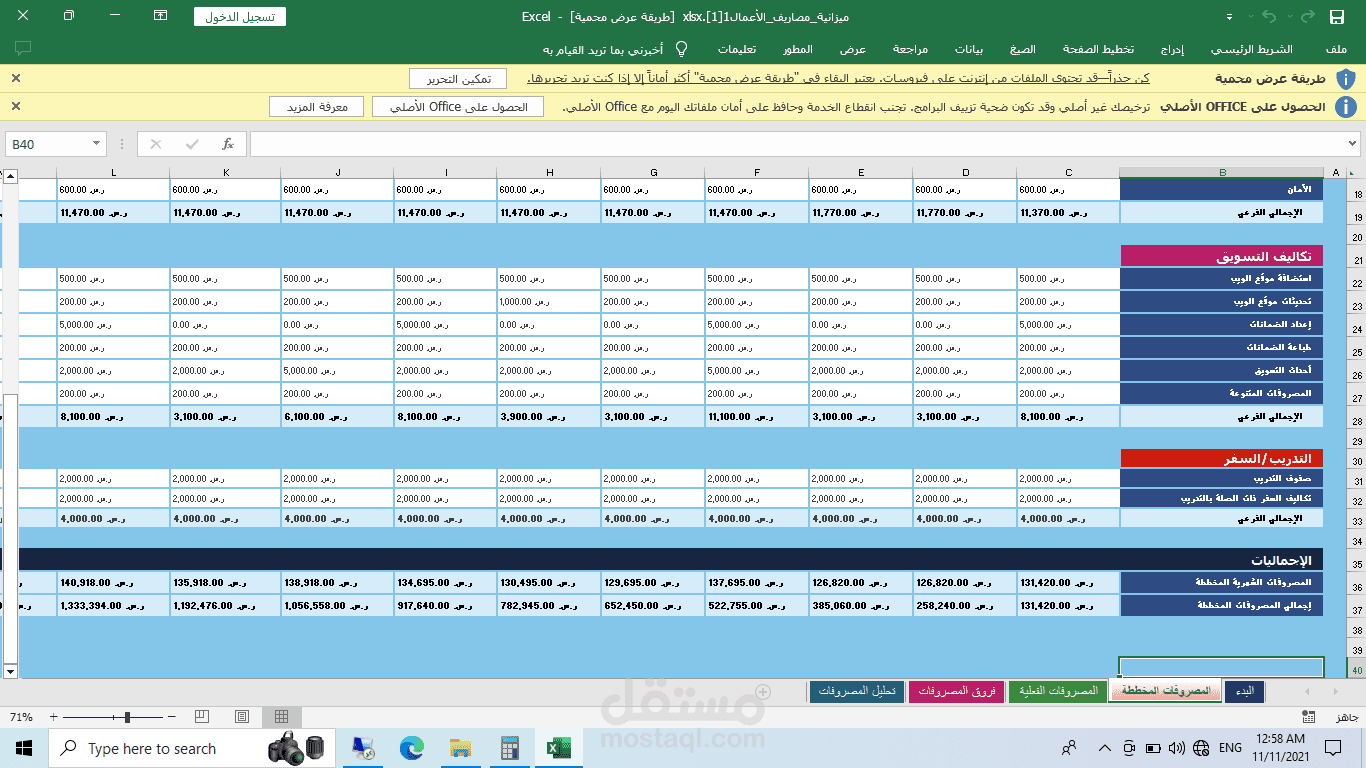Open the الشريط الرئيسي (Home) tab
The image size is (1366, 768).
pyautogui.click(x=1252, y=49)
